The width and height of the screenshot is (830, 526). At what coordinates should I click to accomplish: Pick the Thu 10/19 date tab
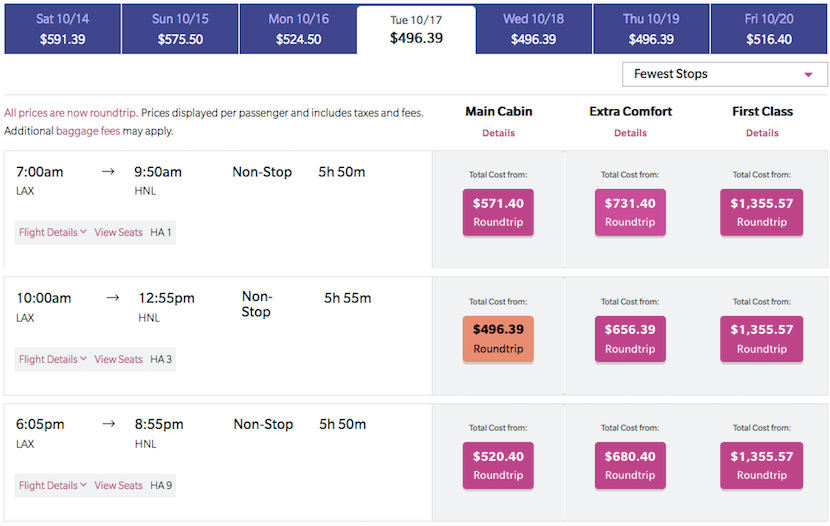tap(651, 29)
